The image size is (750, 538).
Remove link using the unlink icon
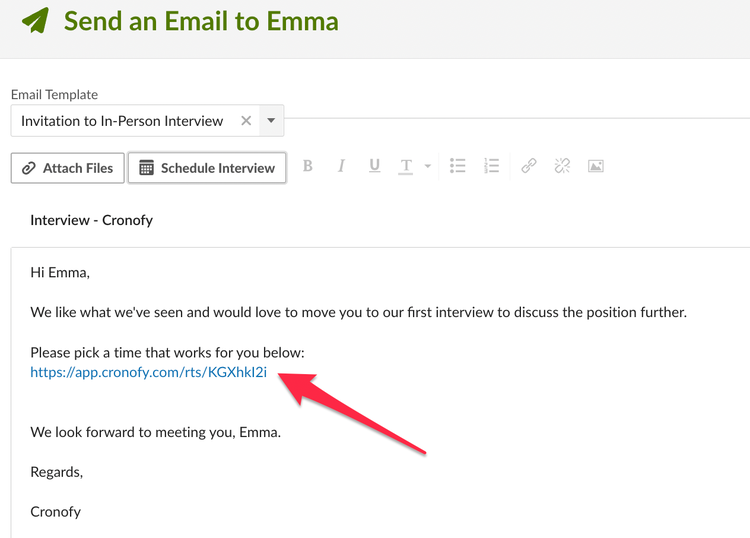point(562,166)
